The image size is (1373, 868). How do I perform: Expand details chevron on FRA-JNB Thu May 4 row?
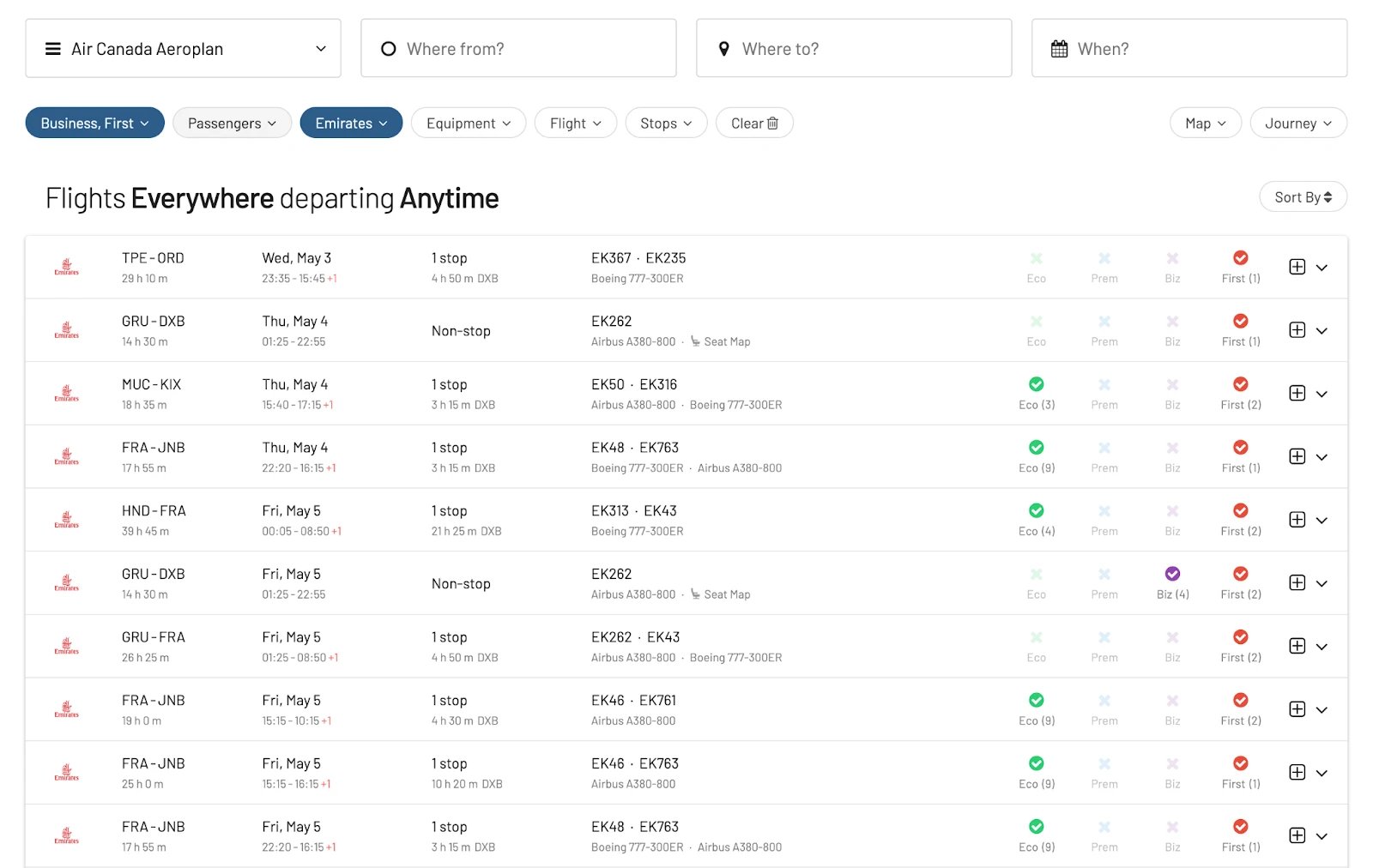click(1322, 457)
